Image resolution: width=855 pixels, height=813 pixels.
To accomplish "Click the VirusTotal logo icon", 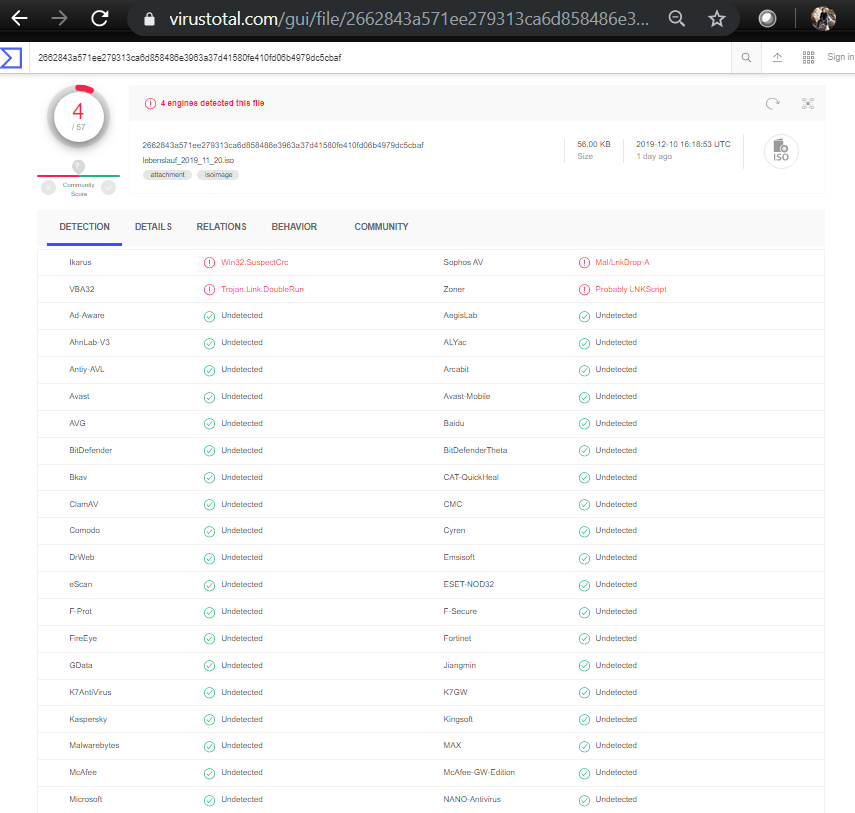I will point(11,58).
